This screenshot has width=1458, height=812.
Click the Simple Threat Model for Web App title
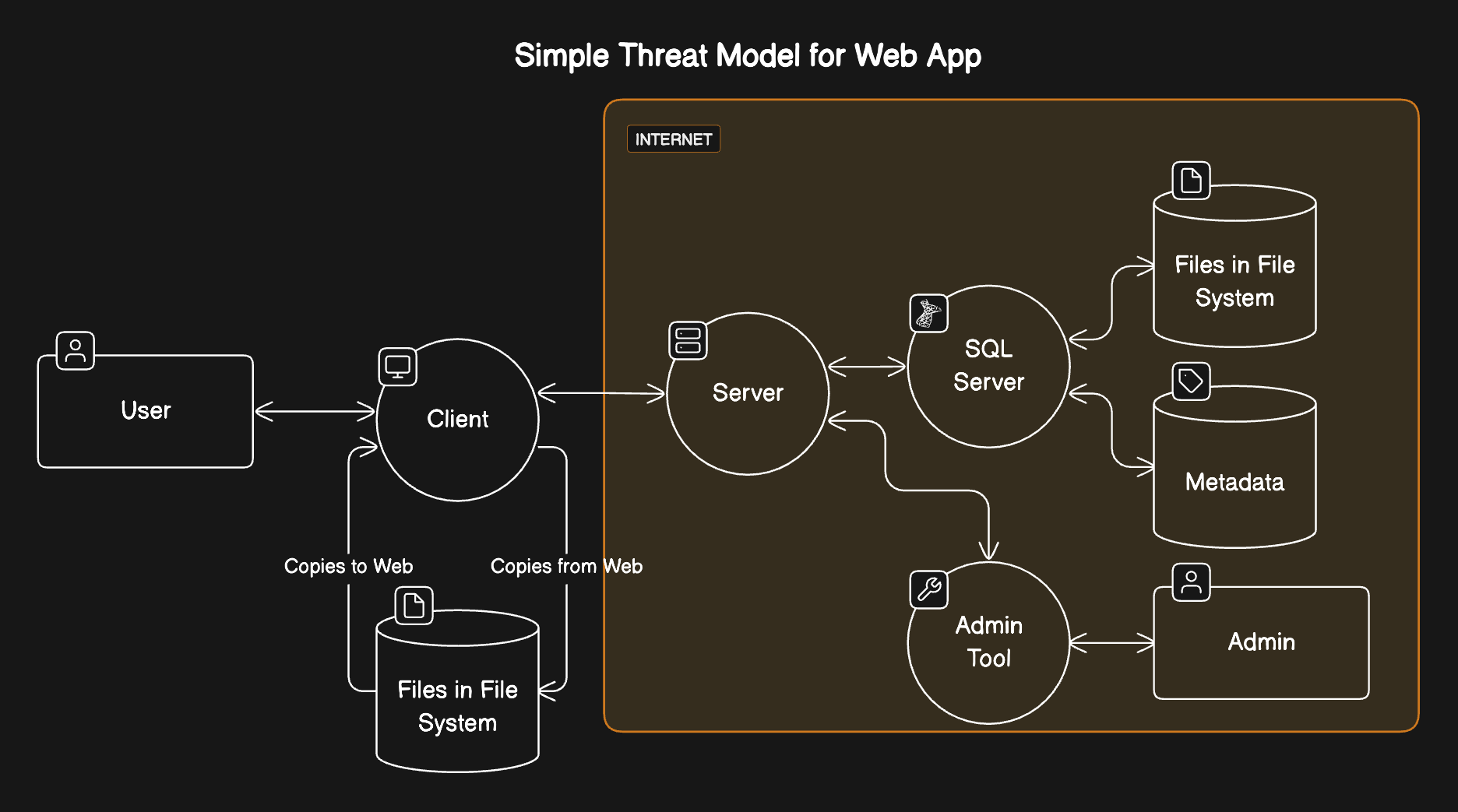pos(748,56)
